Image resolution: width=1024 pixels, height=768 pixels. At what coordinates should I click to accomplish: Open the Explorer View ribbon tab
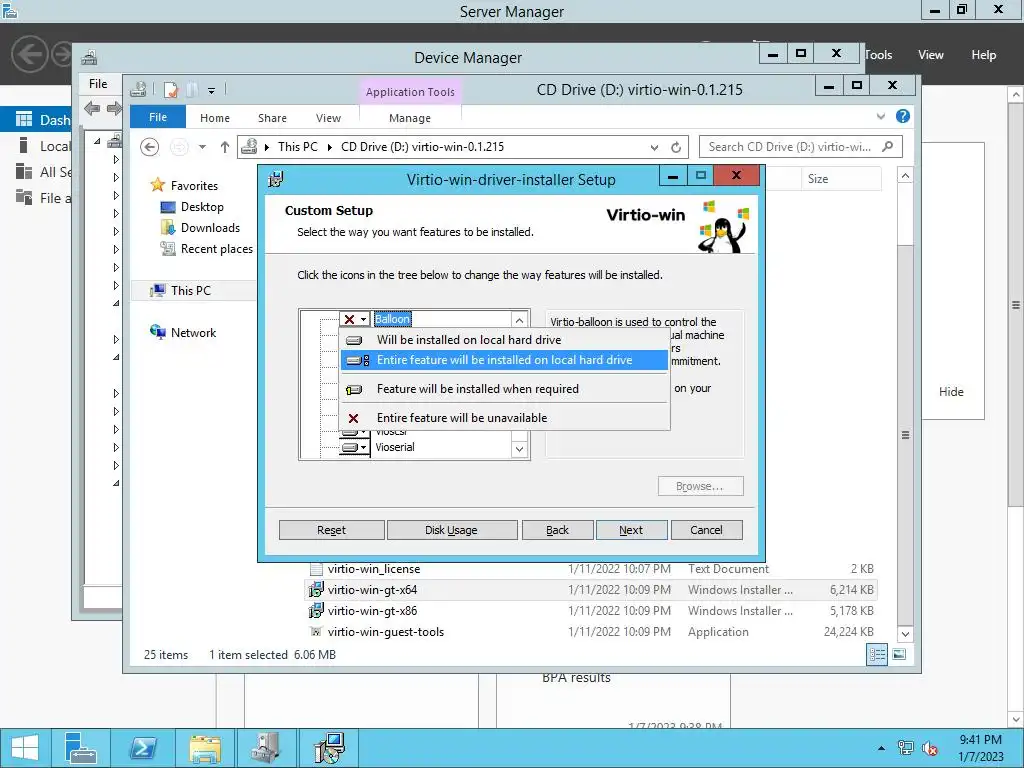click(328, 118)
